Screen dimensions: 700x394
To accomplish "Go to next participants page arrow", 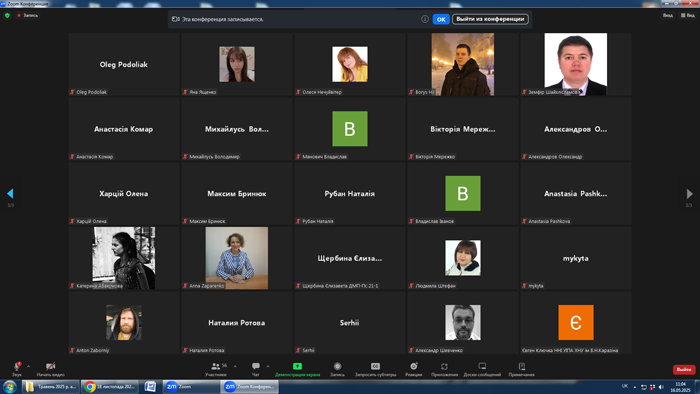I will pos(689,193).
